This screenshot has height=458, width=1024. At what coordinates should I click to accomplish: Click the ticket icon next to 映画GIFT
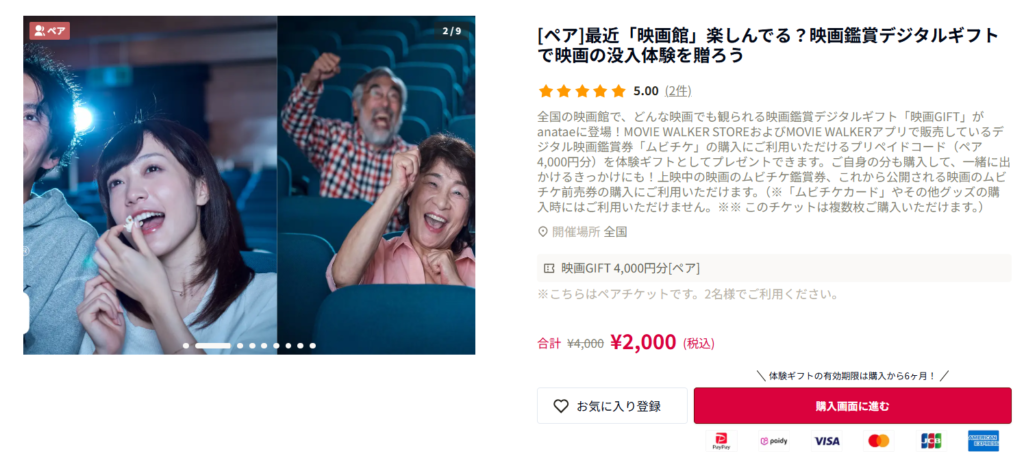coord(549,268)
